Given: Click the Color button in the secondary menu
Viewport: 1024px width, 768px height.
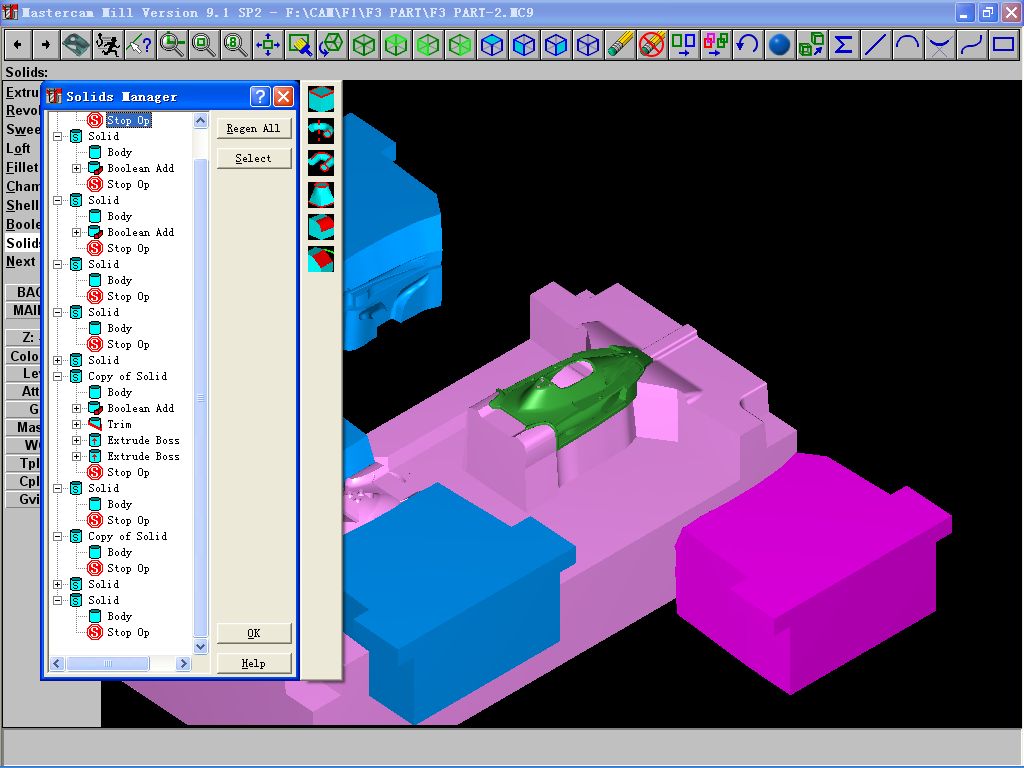Looking at the screenshot, I should (x=23, y=356).
